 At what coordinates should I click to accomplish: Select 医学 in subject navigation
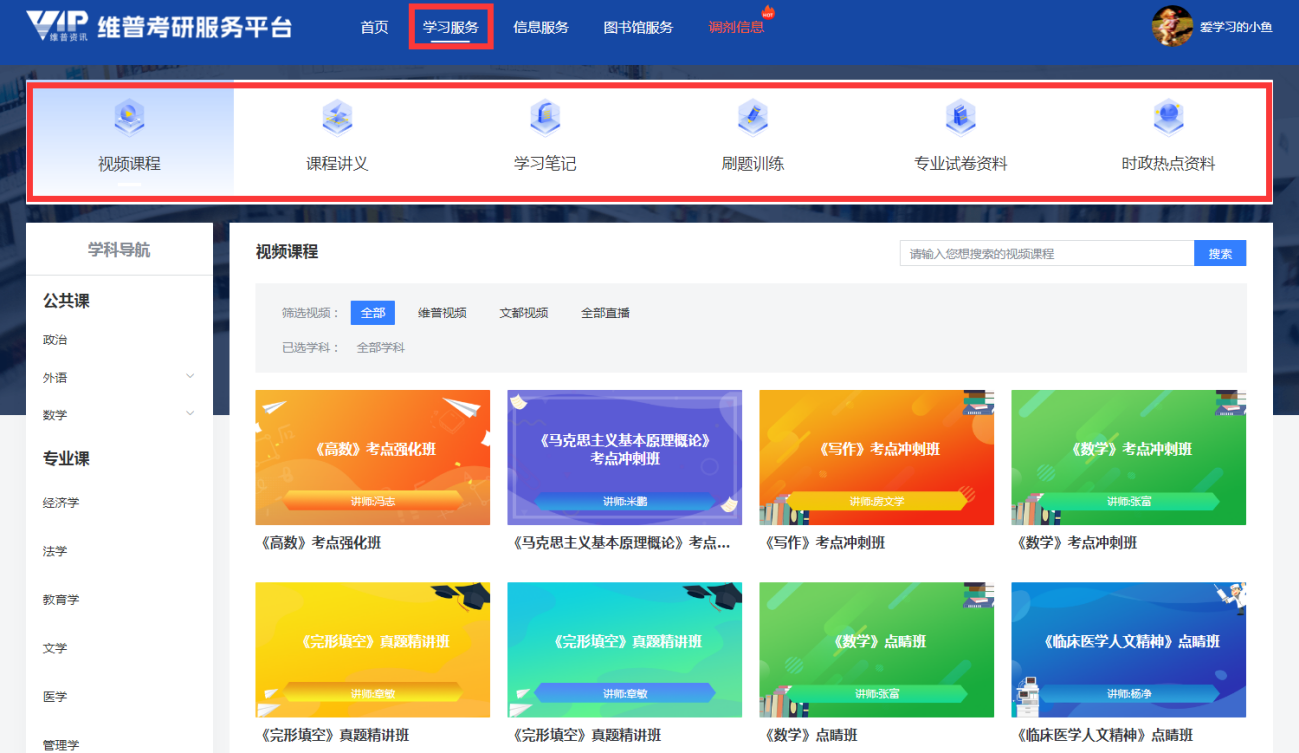pos(55,697)
